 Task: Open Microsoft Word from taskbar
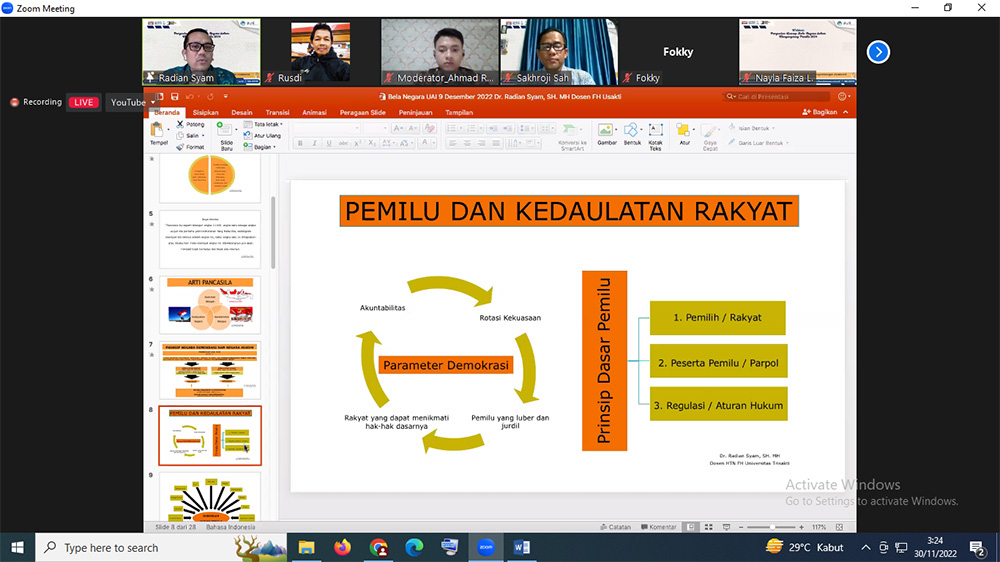click(522, 547)
